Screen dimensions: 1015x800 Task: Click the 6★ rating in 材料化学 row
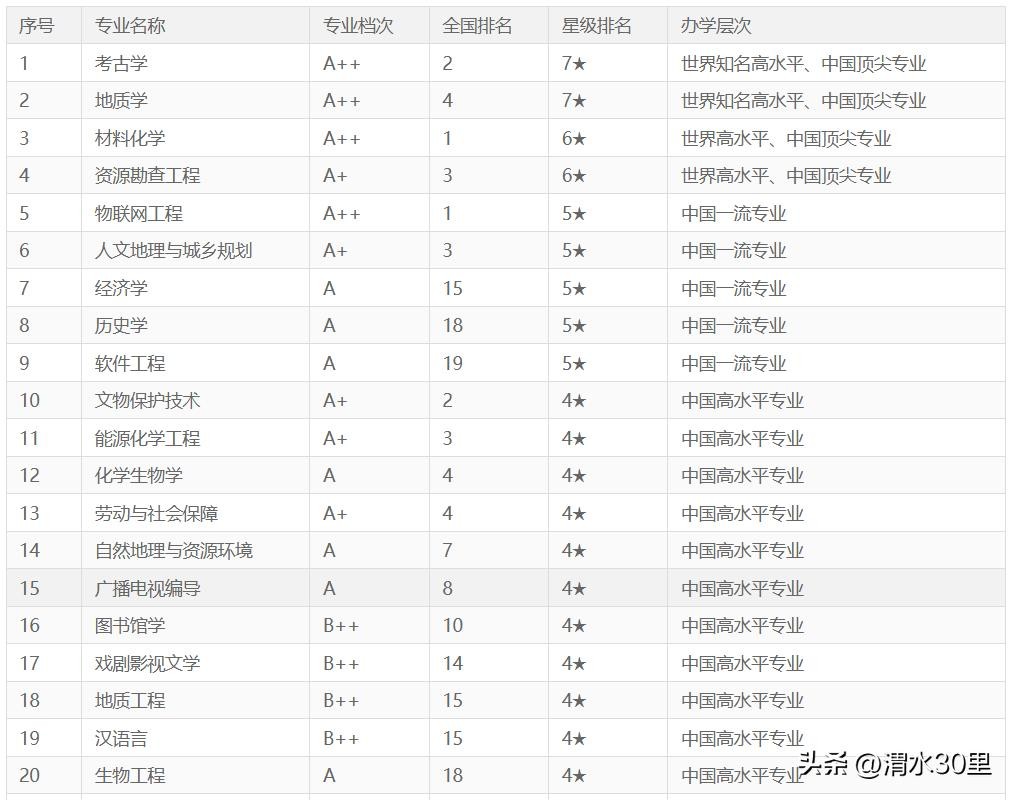click(574, 139)
